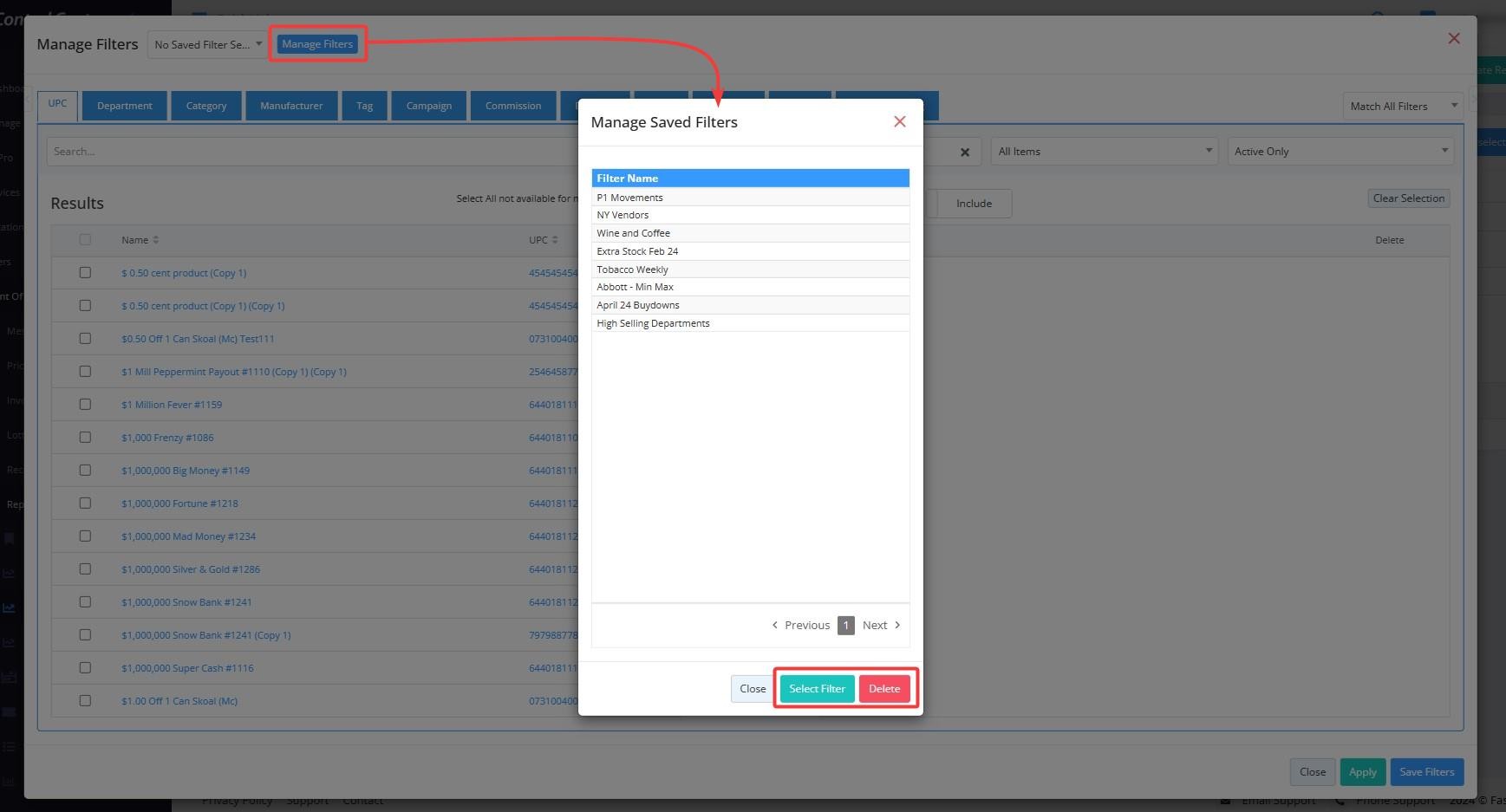The image size is (1506, 812).
Task: Click the Select Filter button
Action: click(x=817, y=689)
